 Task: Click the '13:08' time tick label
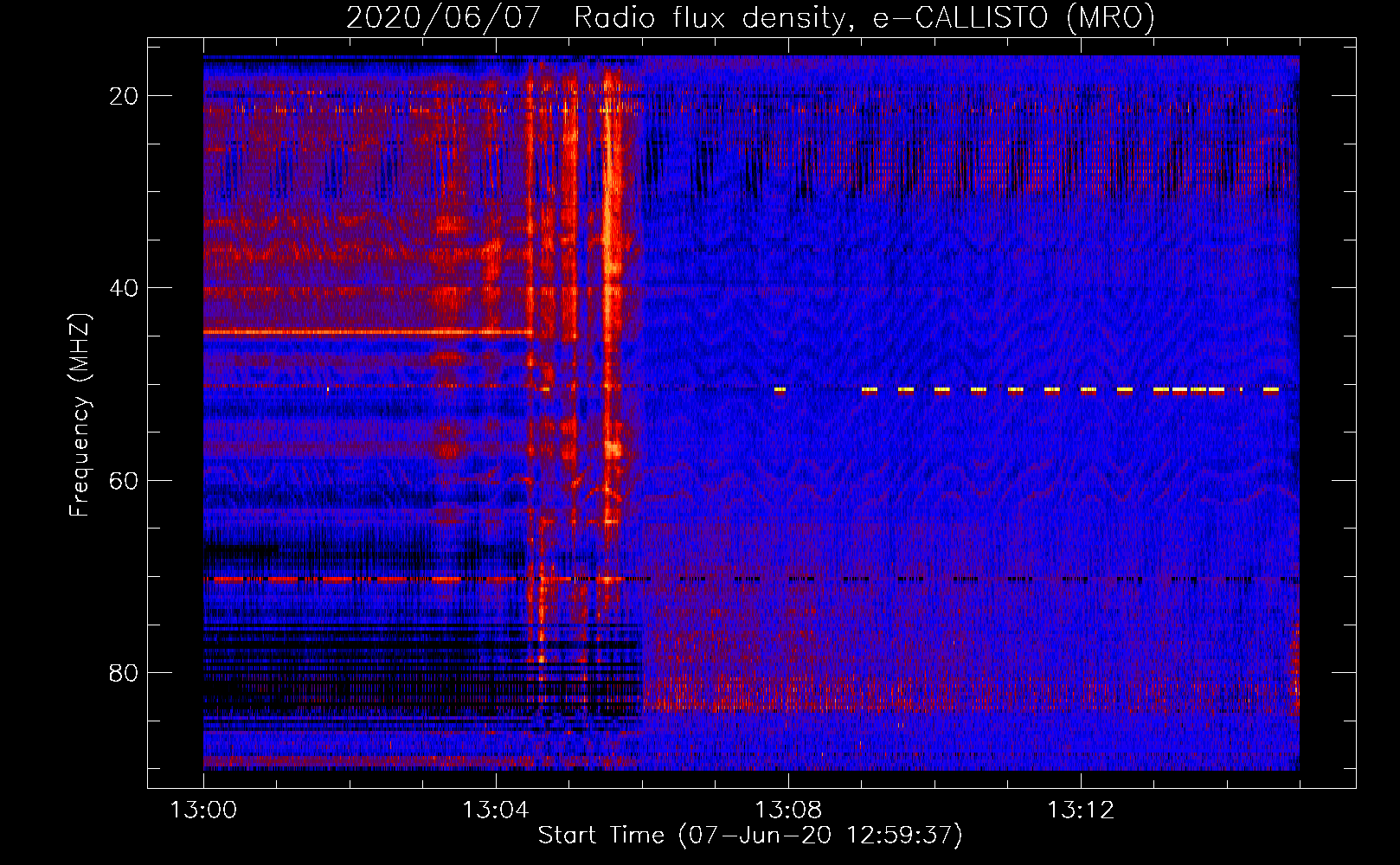pos(788,811)
